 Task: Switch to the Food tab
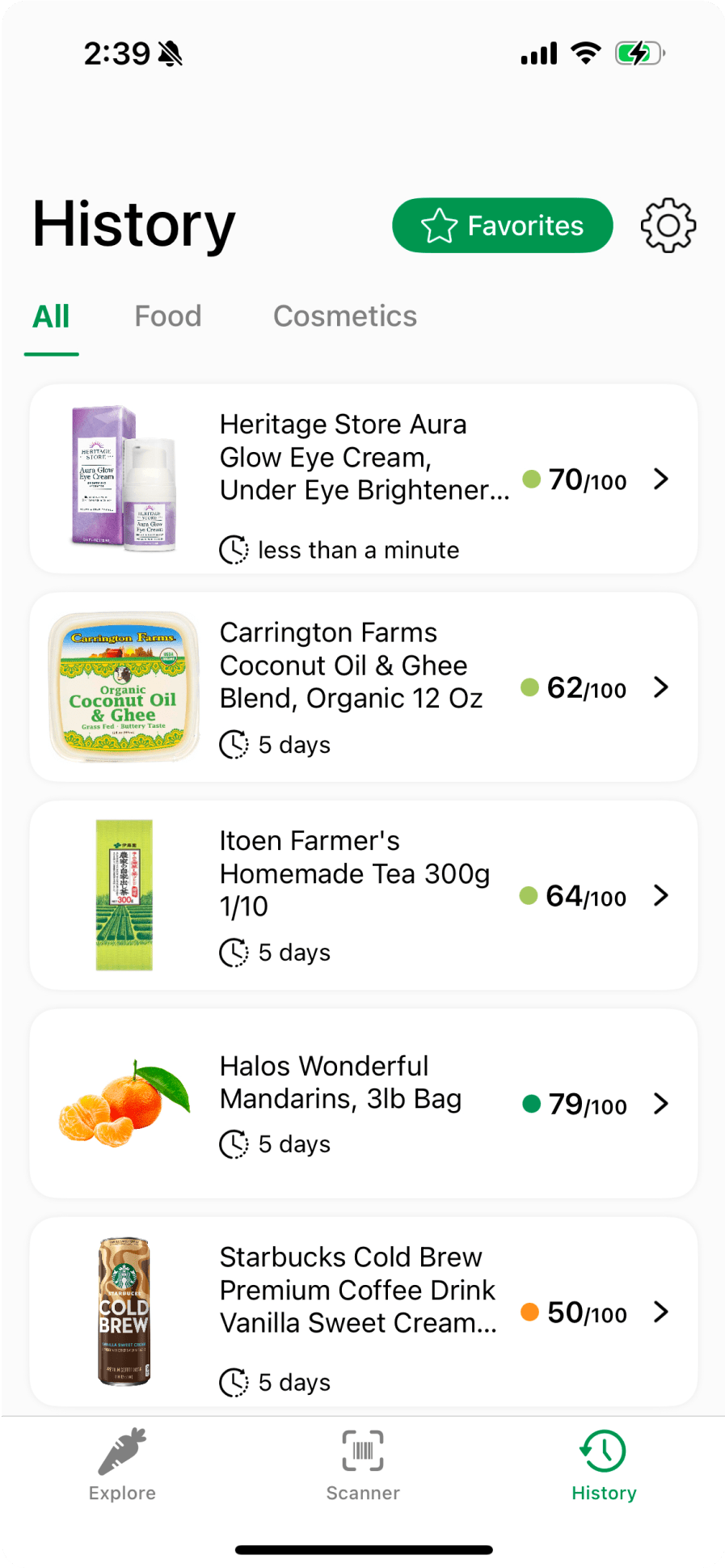(168, 316)
